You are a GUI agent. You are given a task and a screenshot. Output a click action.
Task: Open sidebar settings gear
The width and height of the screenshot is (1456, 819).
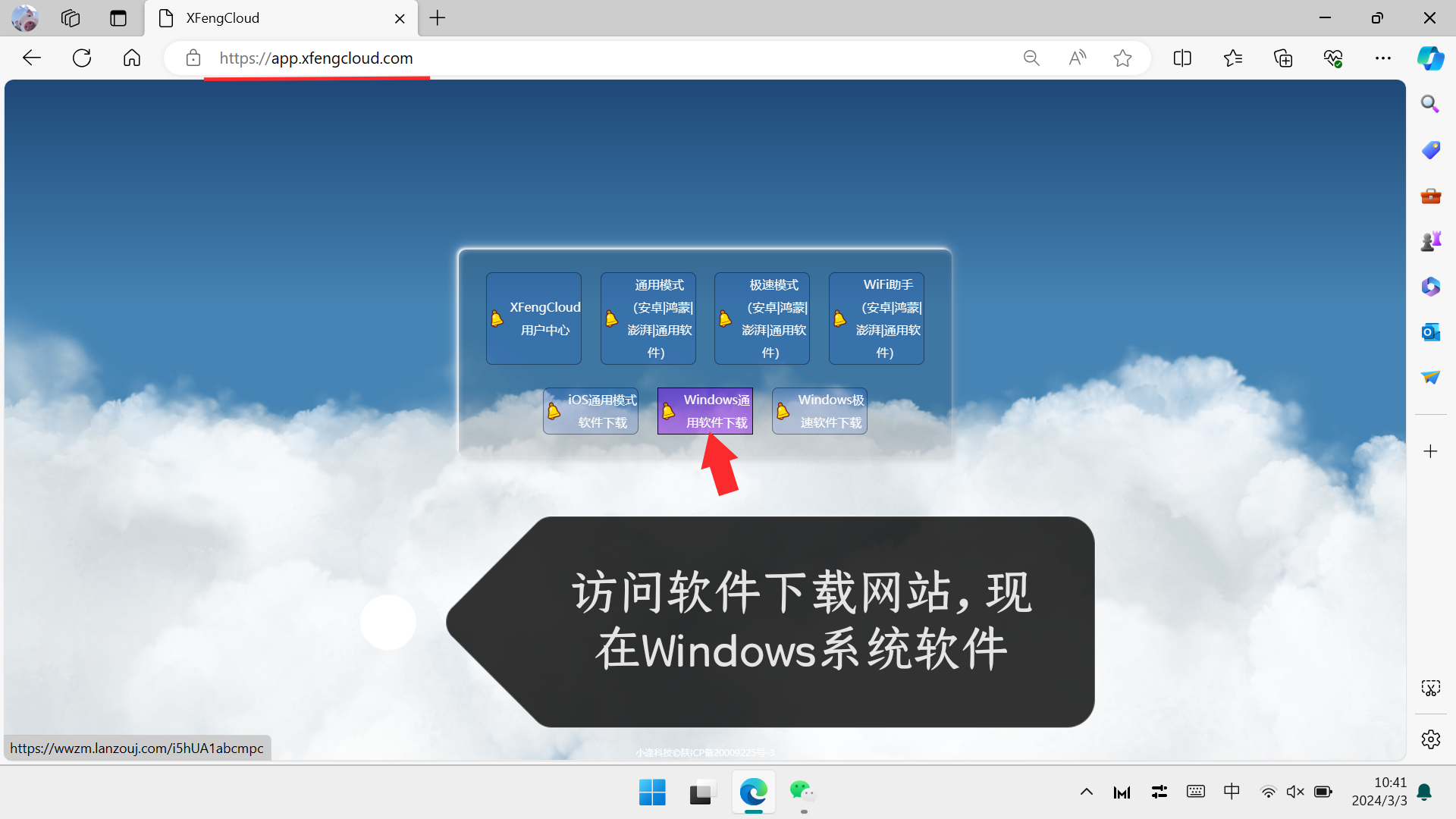(x=1430, y=739)
